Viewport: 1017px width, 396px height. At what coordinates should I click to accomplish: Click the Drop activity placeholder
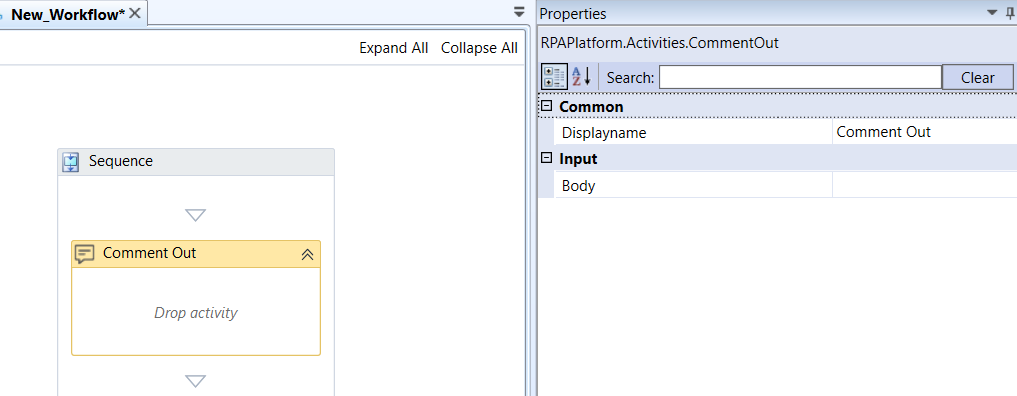point(196,312)
